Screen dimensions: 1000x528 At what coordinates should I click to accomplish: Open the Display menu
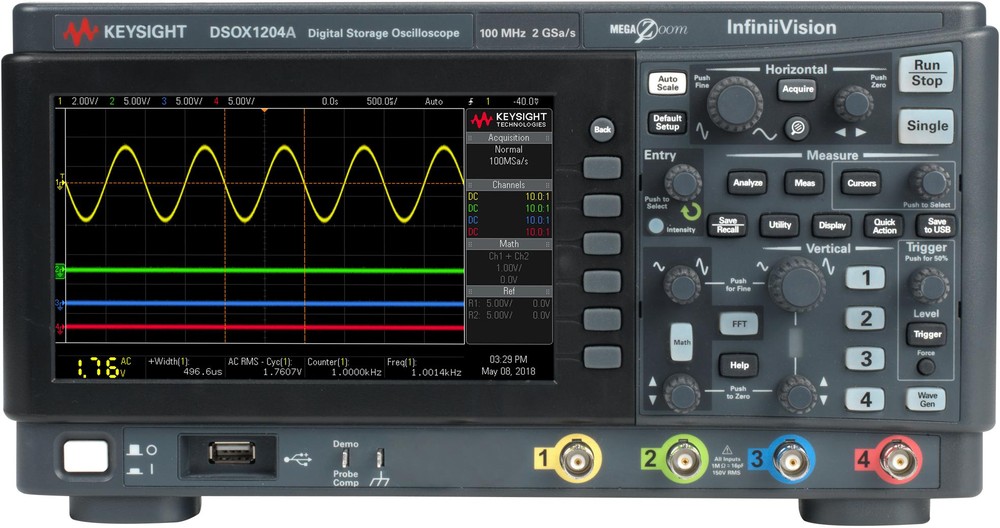(x=832, y=226)
